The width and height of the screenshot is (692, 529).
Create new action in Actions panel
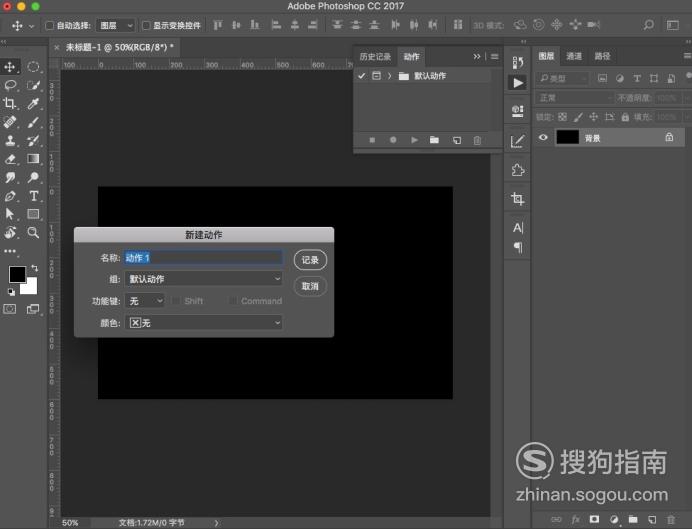pos(457,140)
